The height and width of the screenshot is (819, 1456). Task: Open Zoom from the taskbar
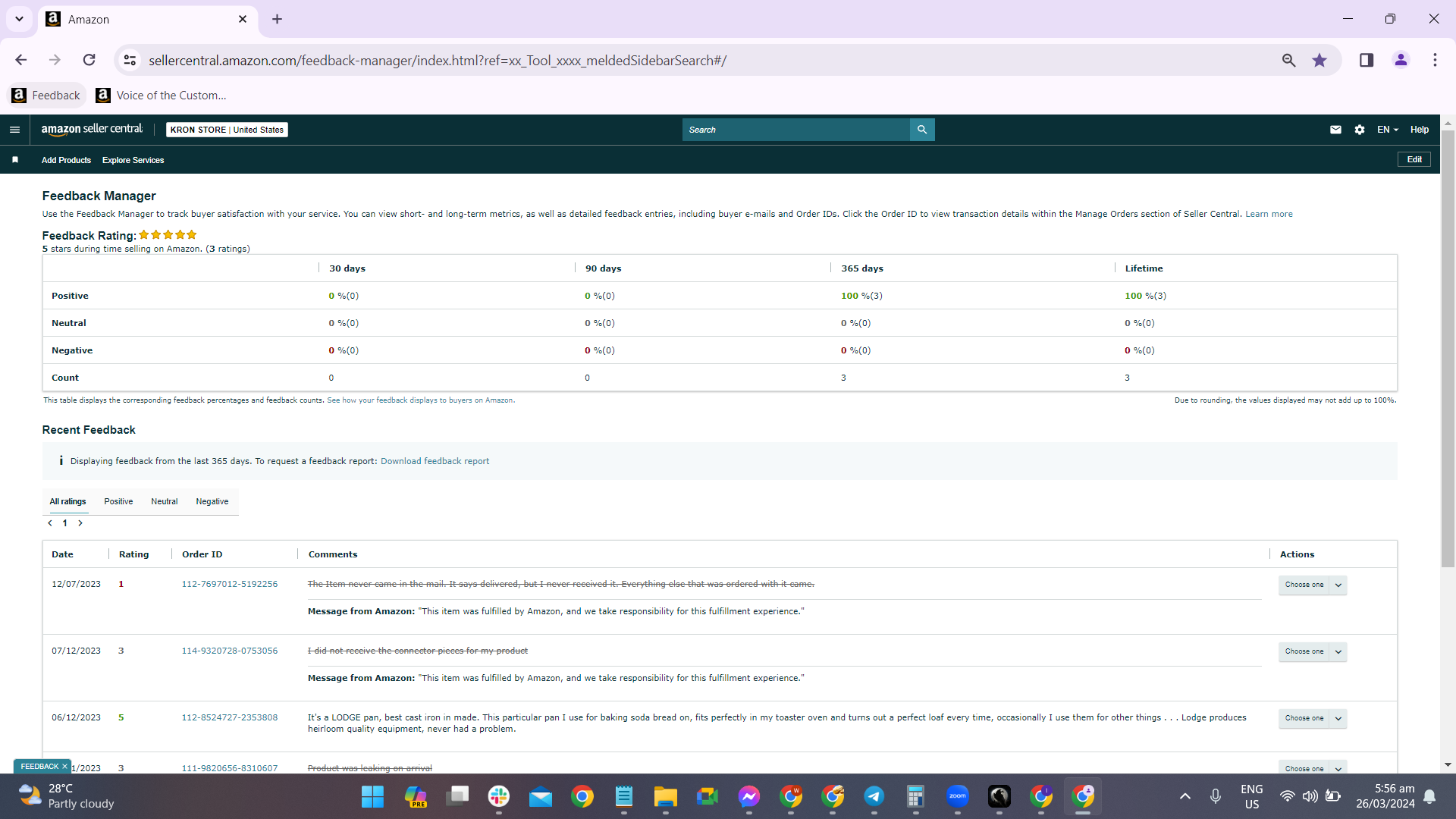coord(957,797)
